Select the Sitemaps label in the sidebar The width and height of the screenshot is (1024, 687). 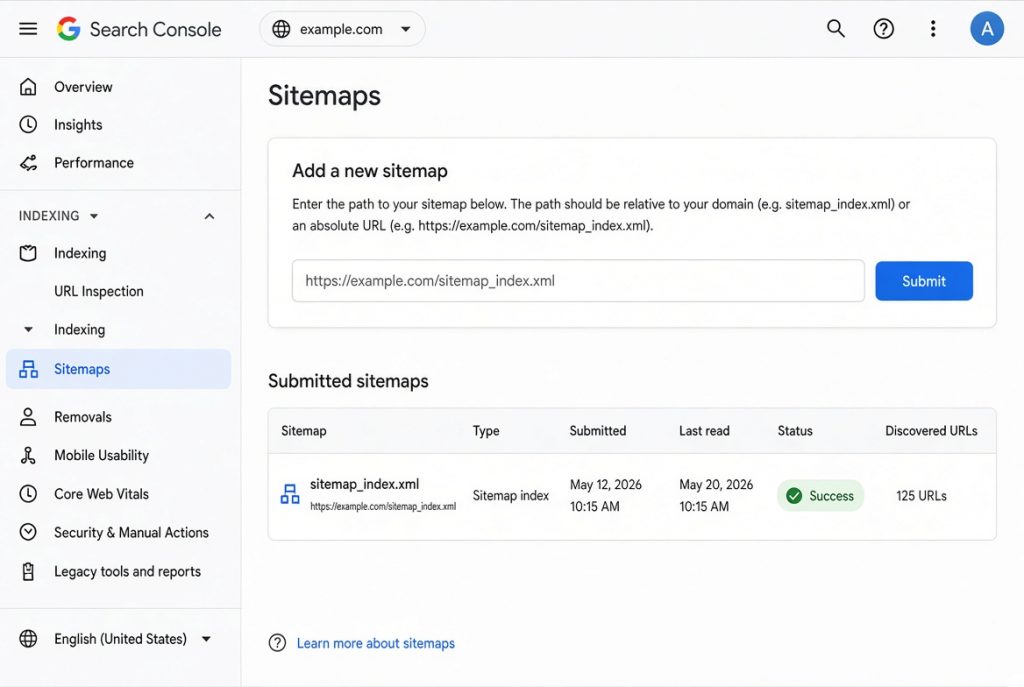(x=82, y=369)
